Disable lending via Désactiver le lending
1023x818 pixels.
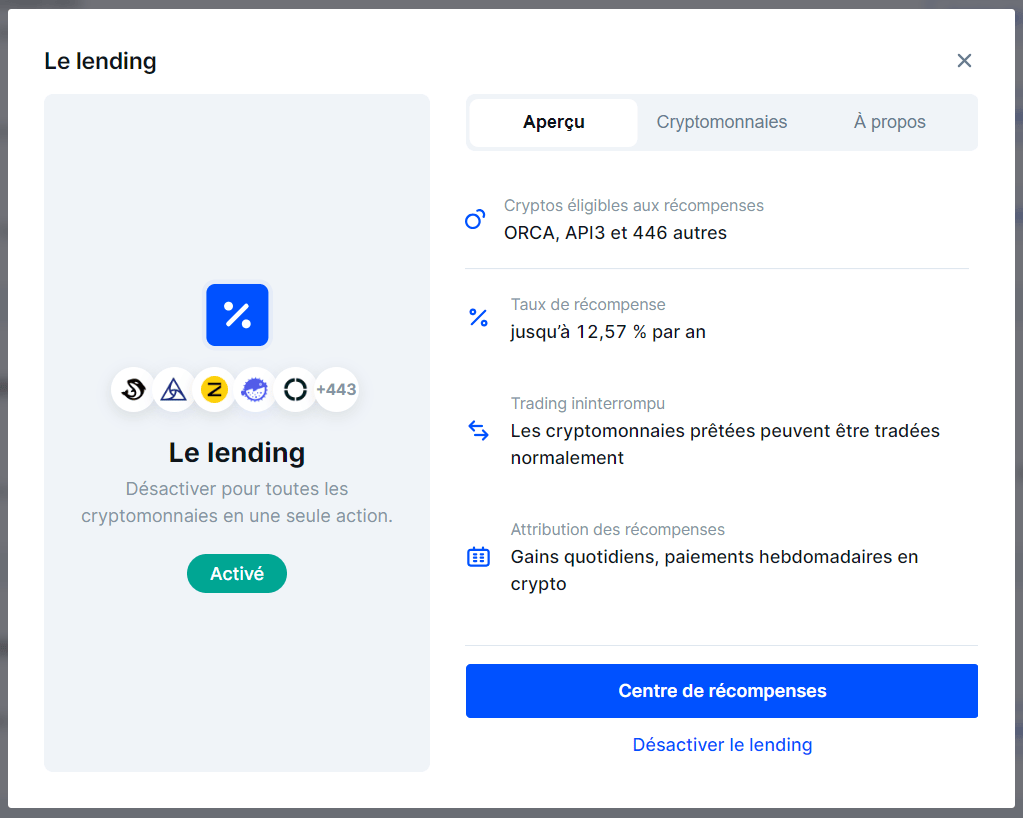[x=722, y=744]
